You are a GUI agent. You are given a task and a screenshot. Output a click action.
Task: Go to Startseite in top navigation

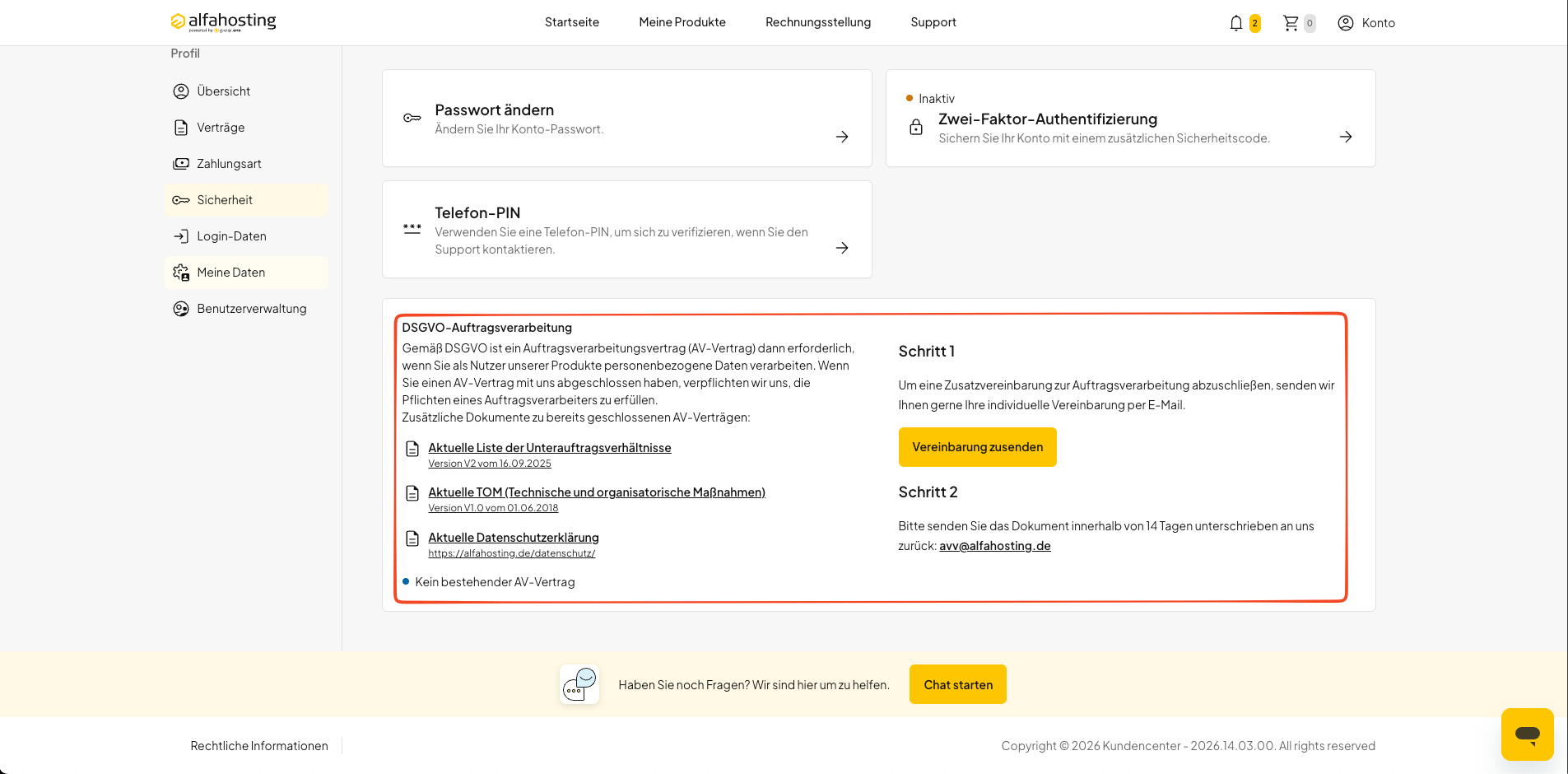point(572,22)
